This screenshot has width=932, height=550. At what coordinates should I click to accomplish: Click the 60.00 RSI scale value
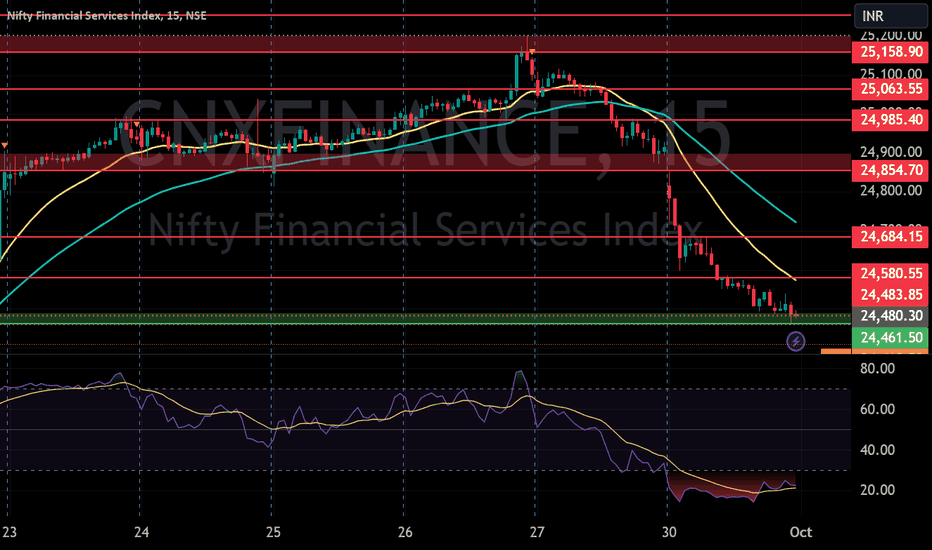(x=877, y=409)
